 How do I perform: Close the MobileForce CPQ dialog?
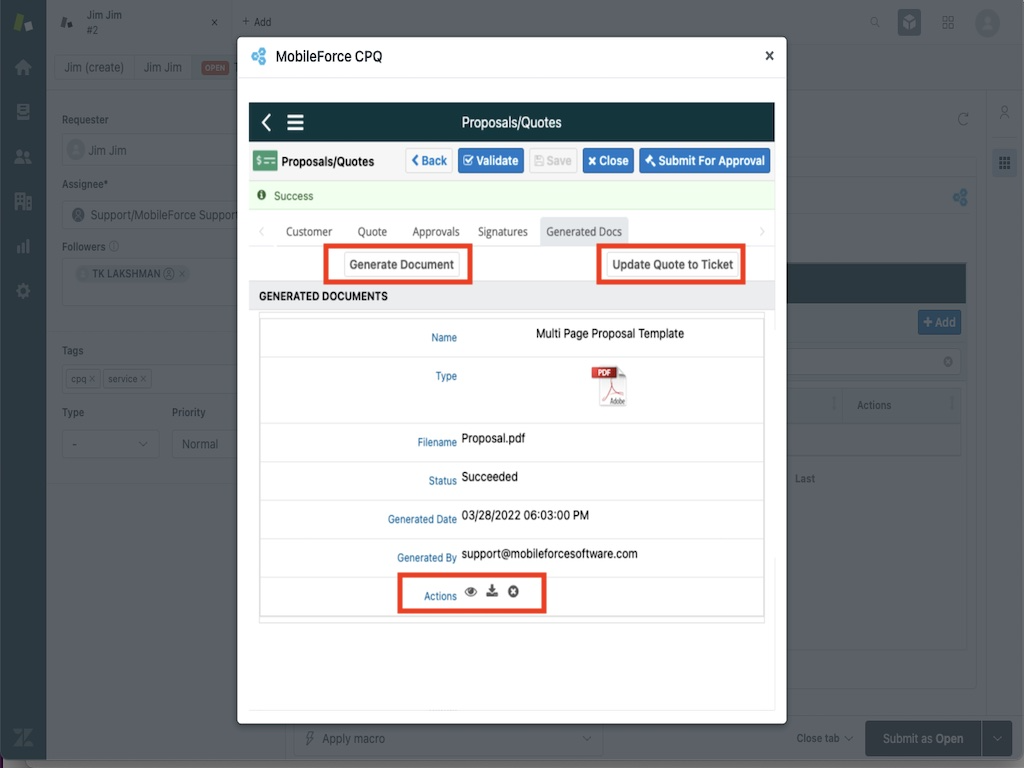pos(769,56)
